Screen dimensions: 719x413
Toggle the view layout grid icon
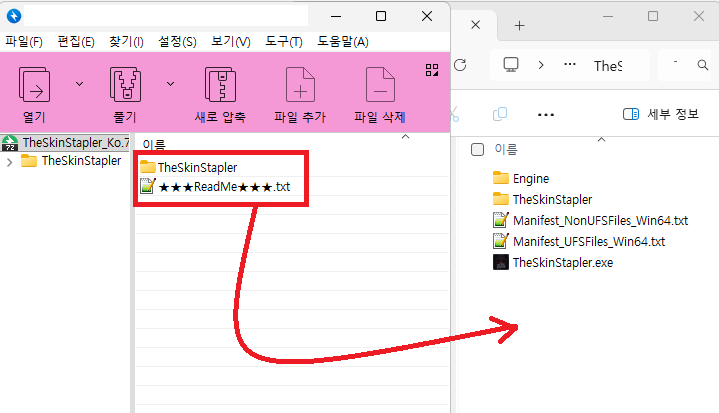coord(432,70)
